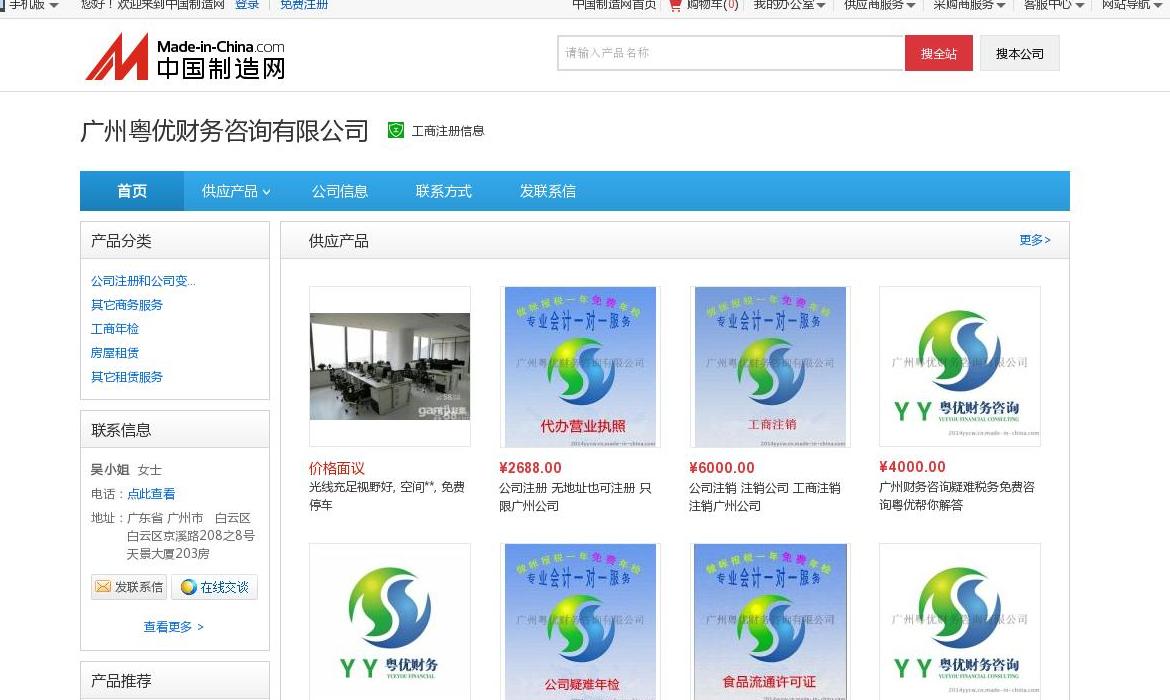Screen dimensions: 1170x700
Task: Click the green 工商注册信息 shield icon
Action: [395, 131]
